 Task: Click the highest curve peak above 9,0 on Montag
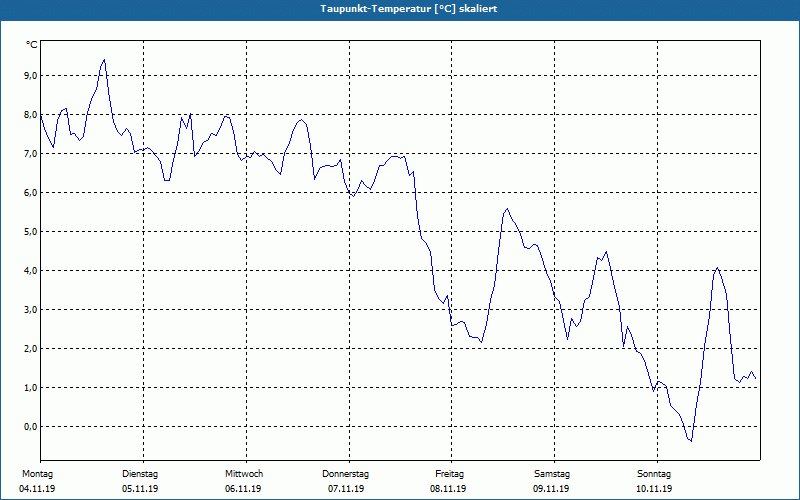pos(104,60)
